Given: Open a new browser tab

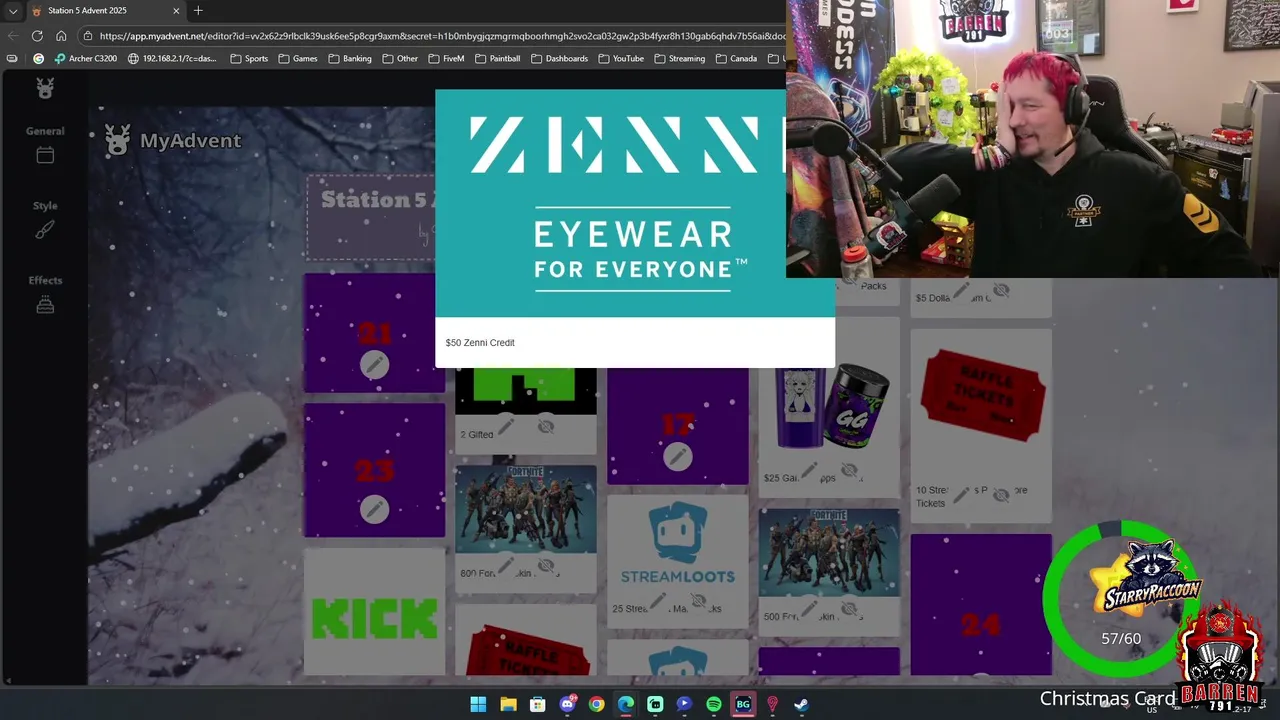Looking at the screenshot, I should pos(198,10).
